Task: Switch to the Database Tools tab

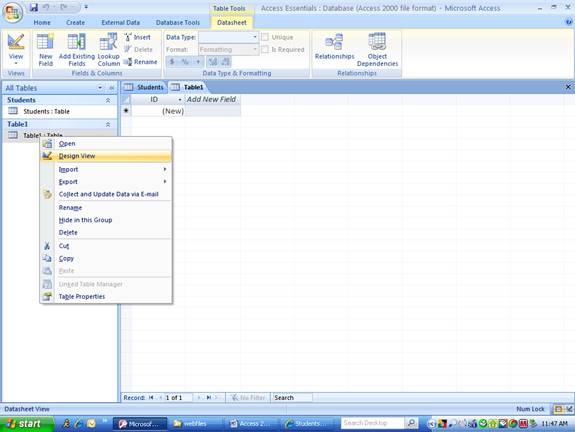Action: (178, 22)
